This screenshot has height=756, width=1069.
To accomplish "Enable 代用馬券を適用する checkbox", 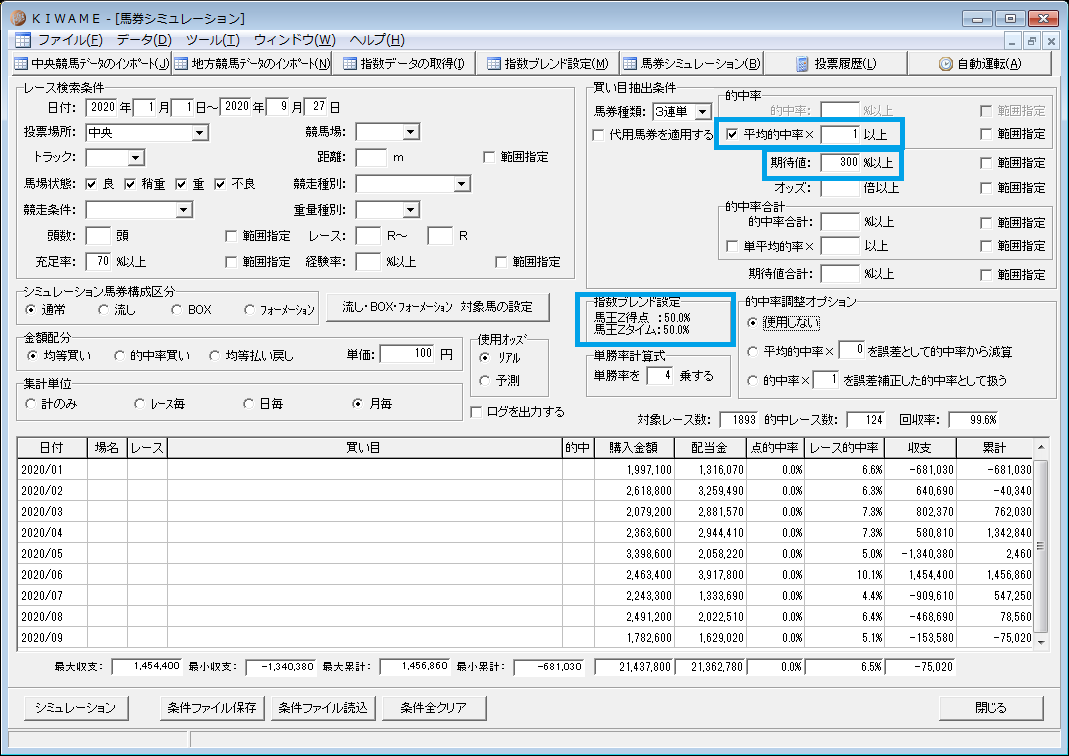I will [x=598, y=135].
